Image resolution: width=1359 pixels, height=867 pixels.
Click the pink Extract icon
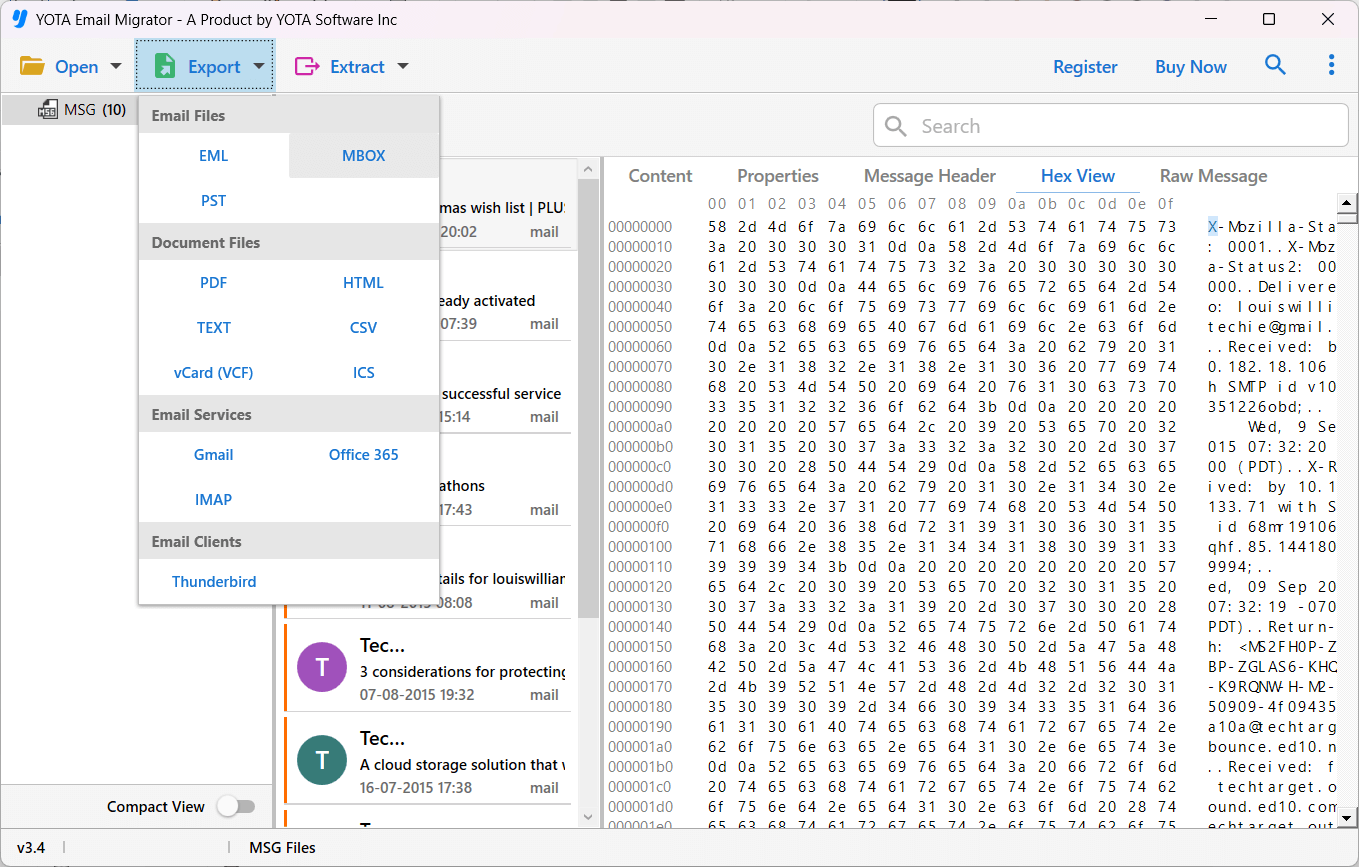point(306,67)
